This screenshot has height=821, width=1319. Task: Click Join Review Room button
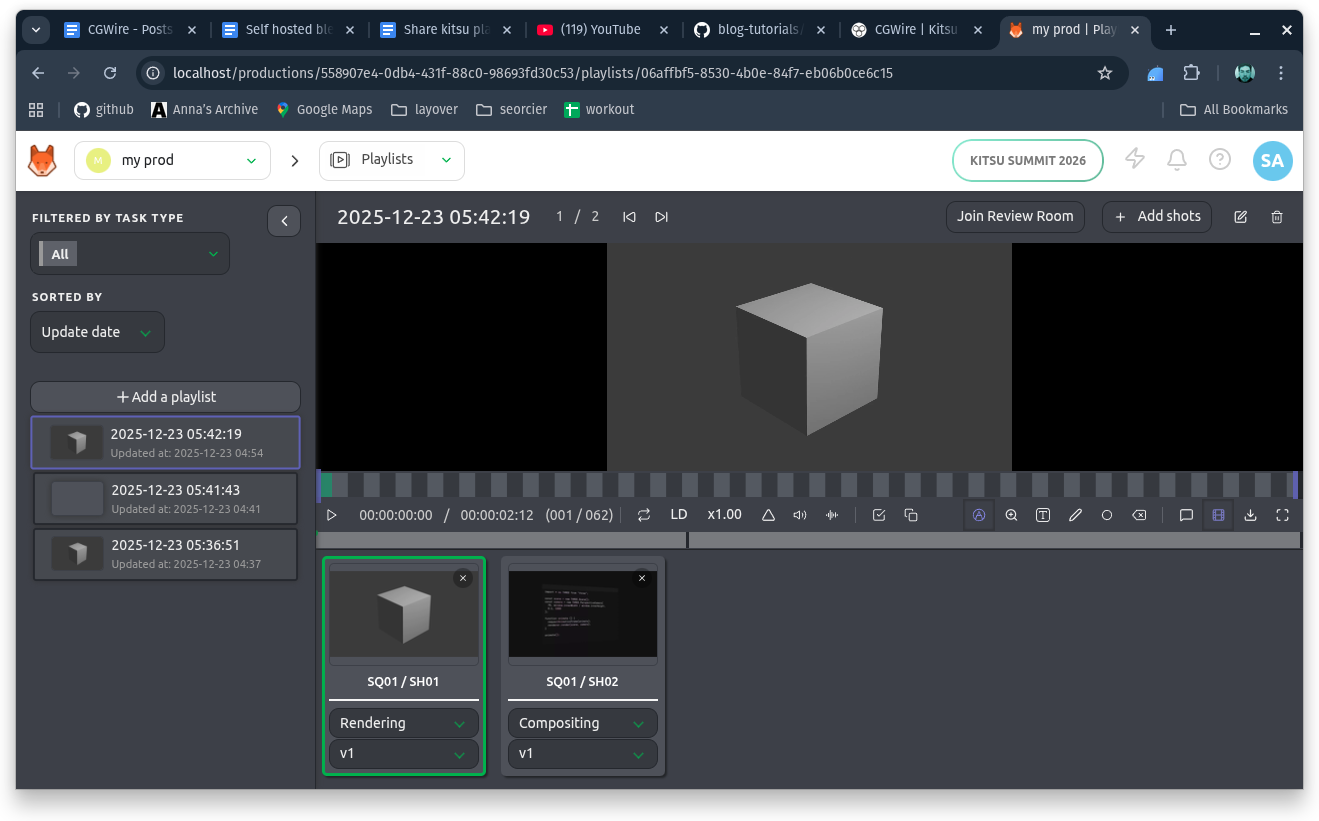(1015, 217)
